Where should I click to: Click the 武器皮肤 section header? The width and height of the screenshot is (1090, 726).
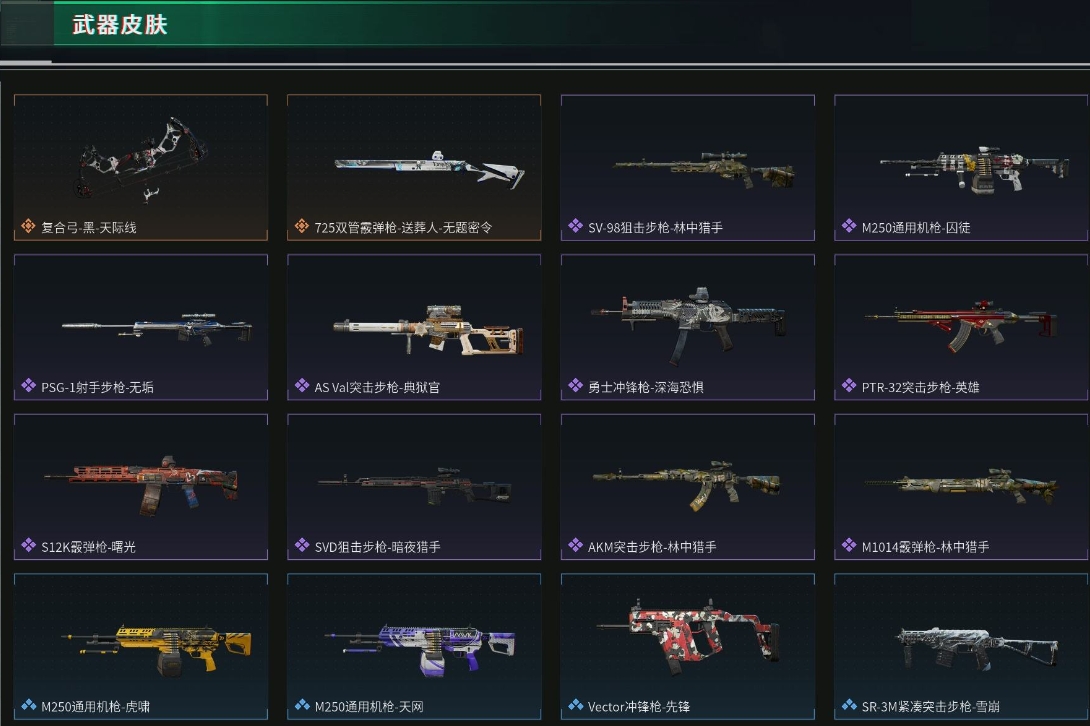[x=120, y=24]
